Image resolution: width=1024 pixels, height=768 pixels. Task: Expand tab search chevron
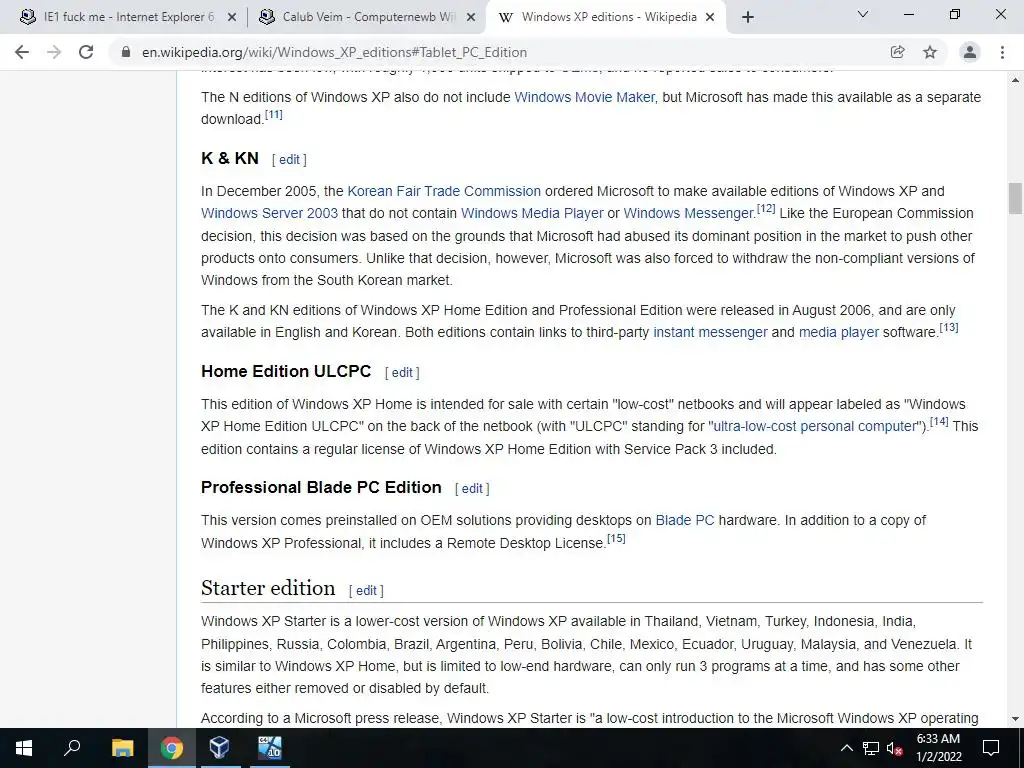point(863,14)
